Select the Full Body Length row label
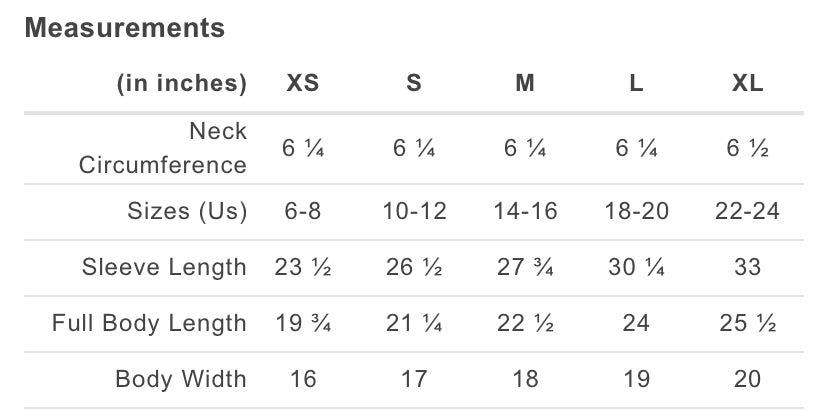Viewport: 828px width, 410px height. pyautogui.click(x=149, y=324)
